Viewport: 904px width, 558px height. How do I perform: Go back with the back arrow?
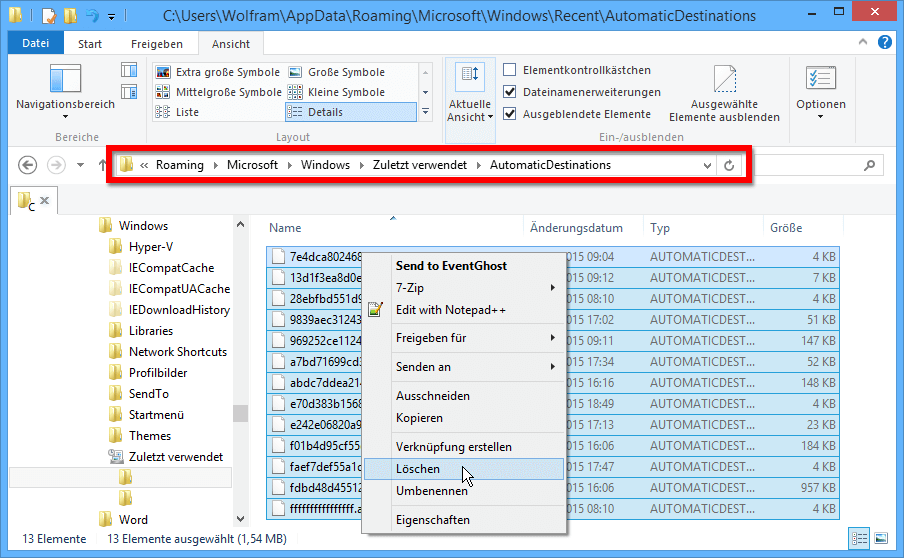[x=28, y=165]
